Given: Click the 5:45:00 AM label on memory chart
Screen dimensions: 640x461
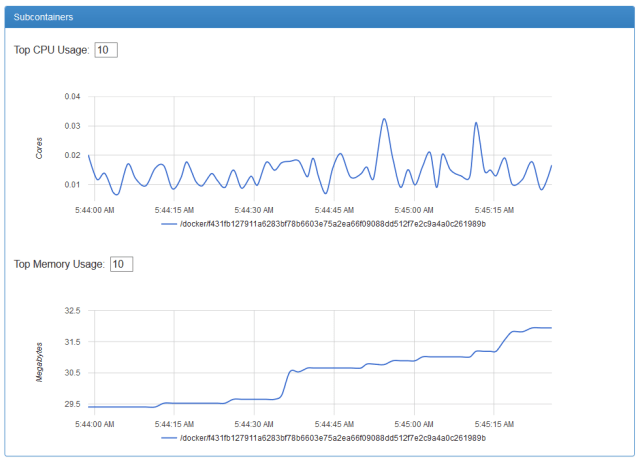Looking at the screenshot, I should (414, 424).
